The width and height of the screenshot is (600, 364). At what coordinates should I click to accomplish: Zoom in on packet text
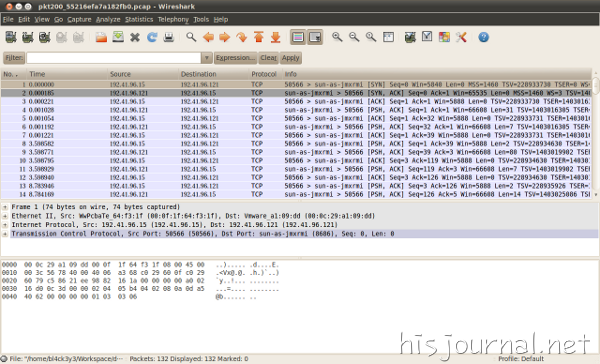coord(337,37)
